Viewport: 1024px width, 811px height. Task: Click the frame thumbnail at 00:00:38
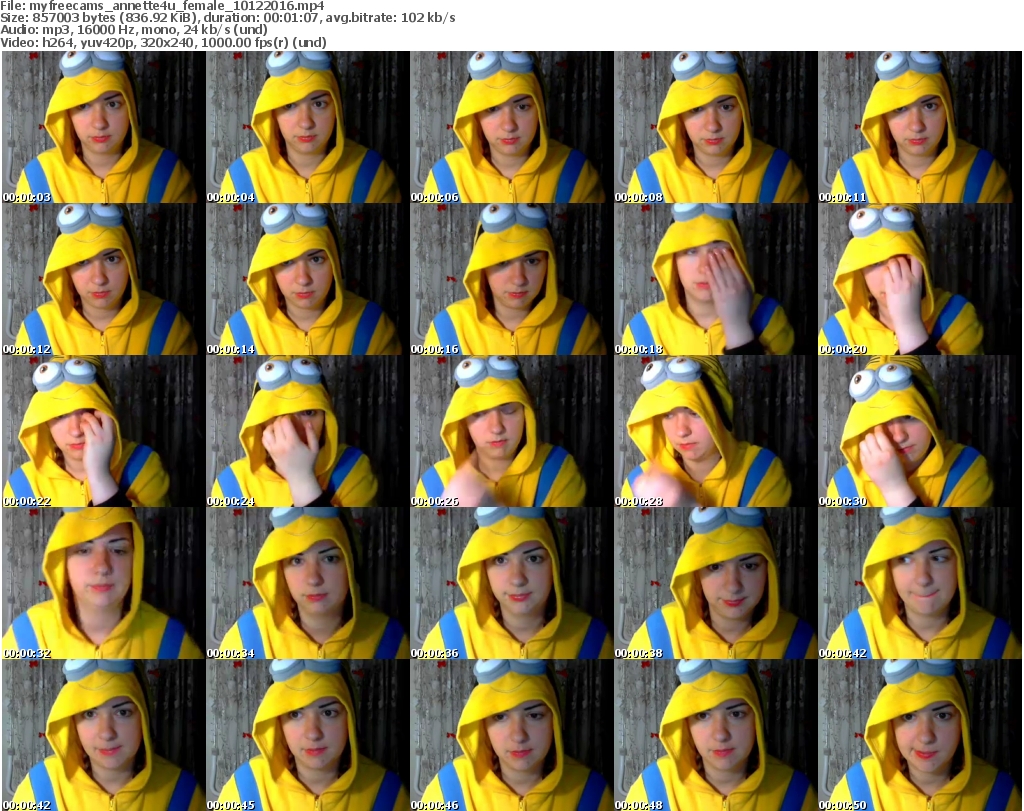coord(715,583)
